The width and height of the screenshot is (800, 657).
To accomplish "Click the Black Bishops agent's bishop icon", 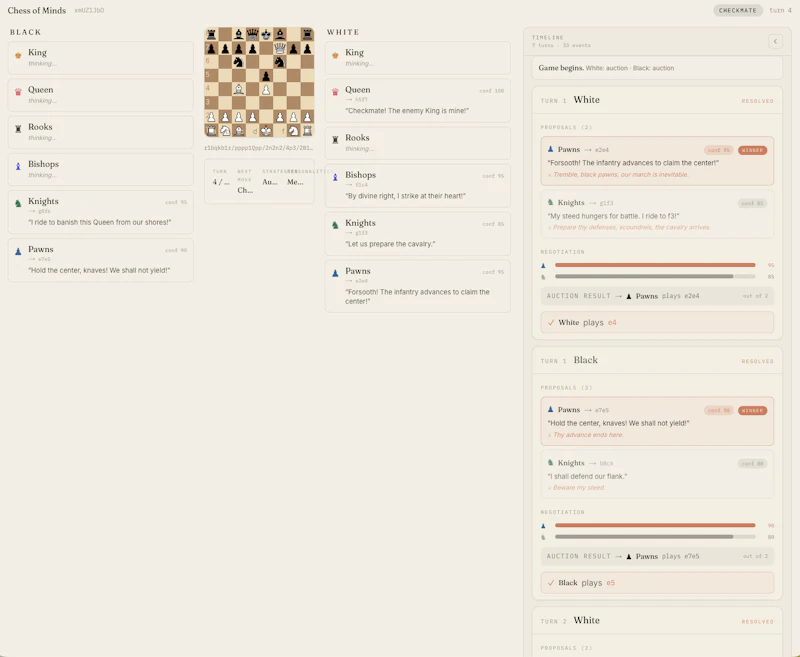I will 18,167.
